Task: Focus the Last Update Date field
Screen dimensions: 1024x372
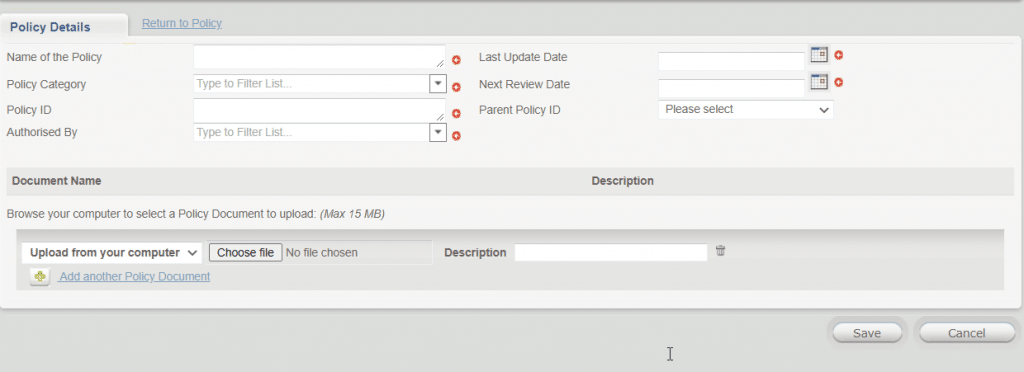Action: [731, 61]
